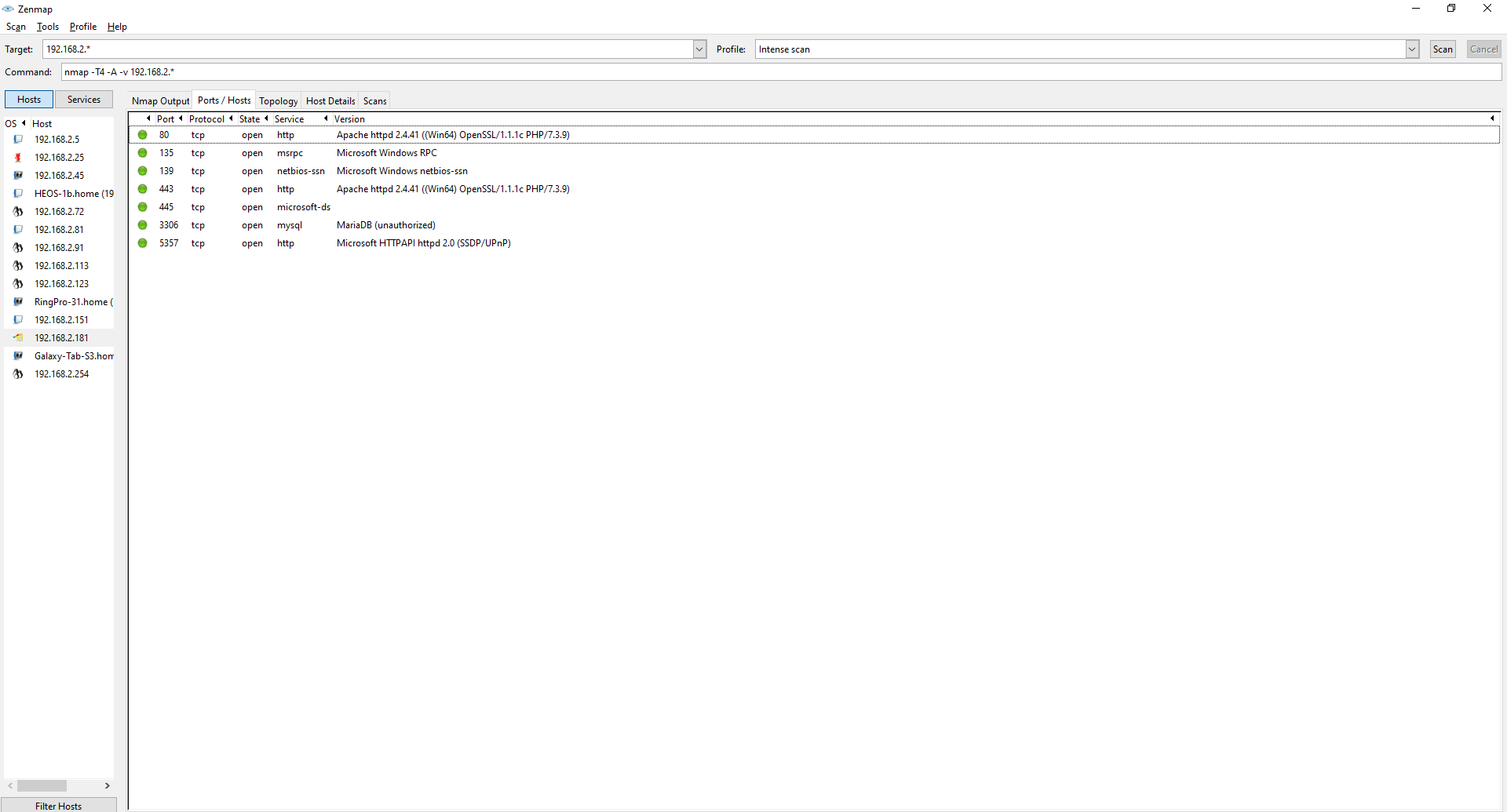Click the green status dot for port 443

143,189
